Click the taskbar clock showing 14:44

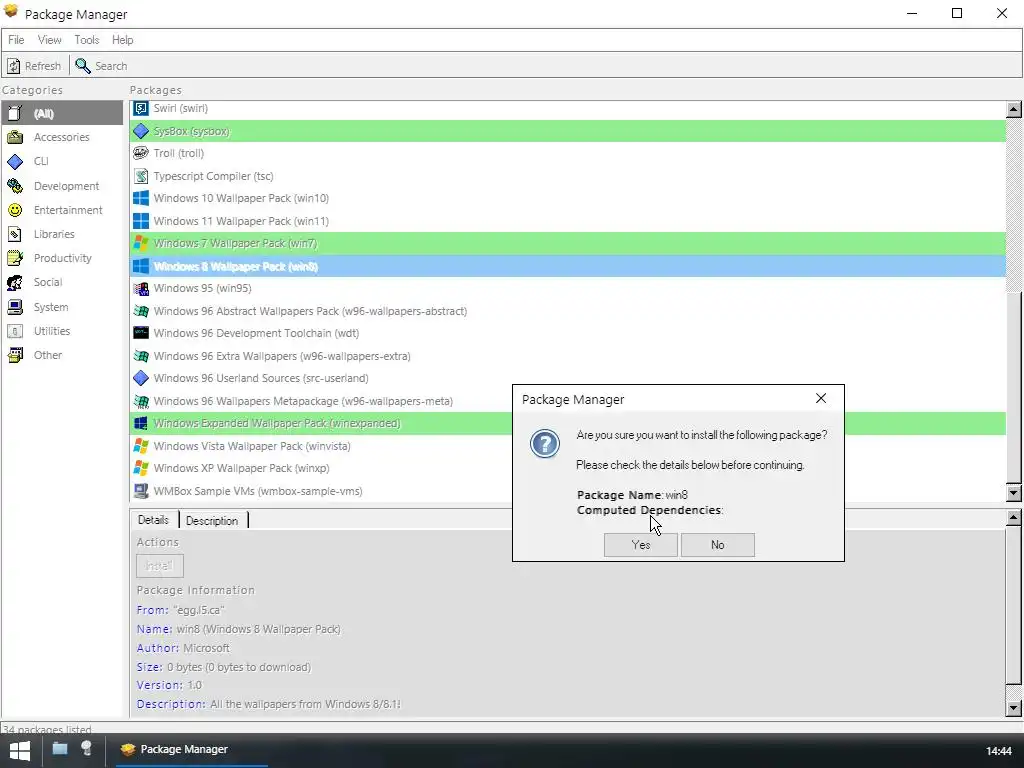point(999,751)
